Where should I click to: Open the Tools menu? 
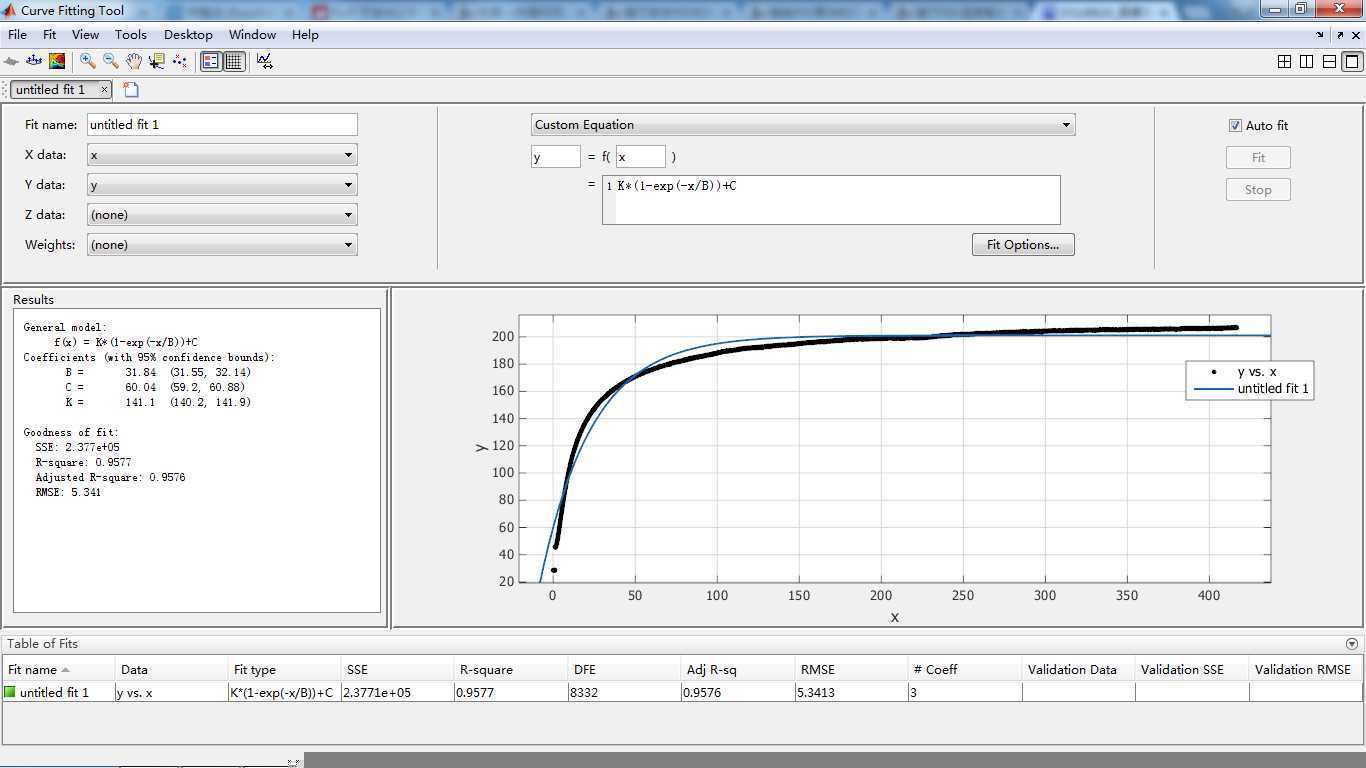[x=131, y=34]
